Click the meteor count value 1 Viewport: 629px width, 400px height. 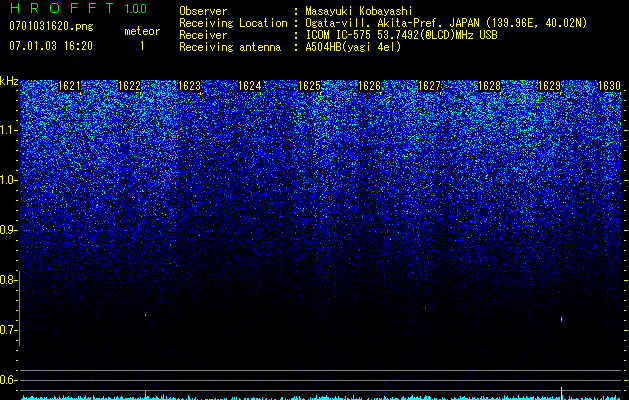click(x=142, y=46)
